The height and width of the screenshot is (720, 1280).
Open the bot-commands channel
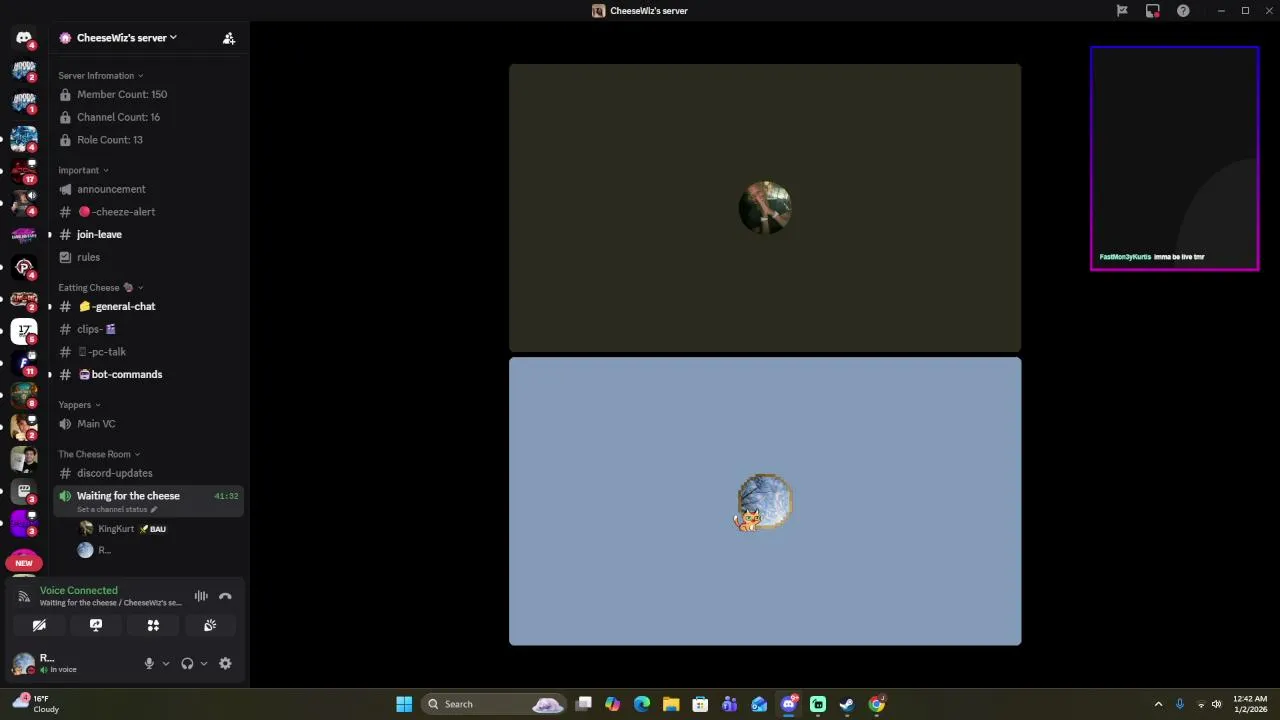149,374
